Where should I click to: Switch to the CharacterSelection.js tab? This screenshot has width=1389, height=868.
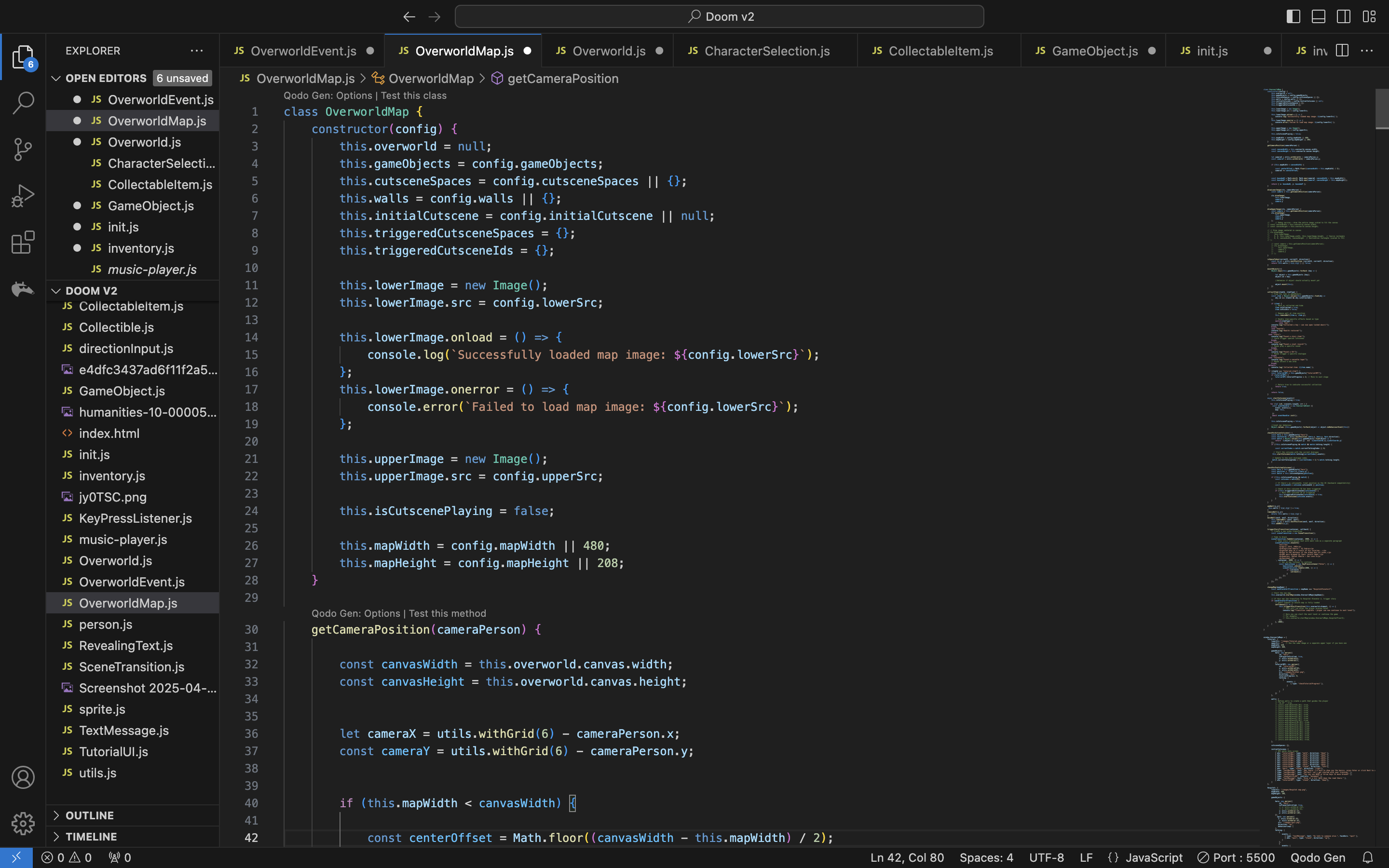[x=766, y=51]
